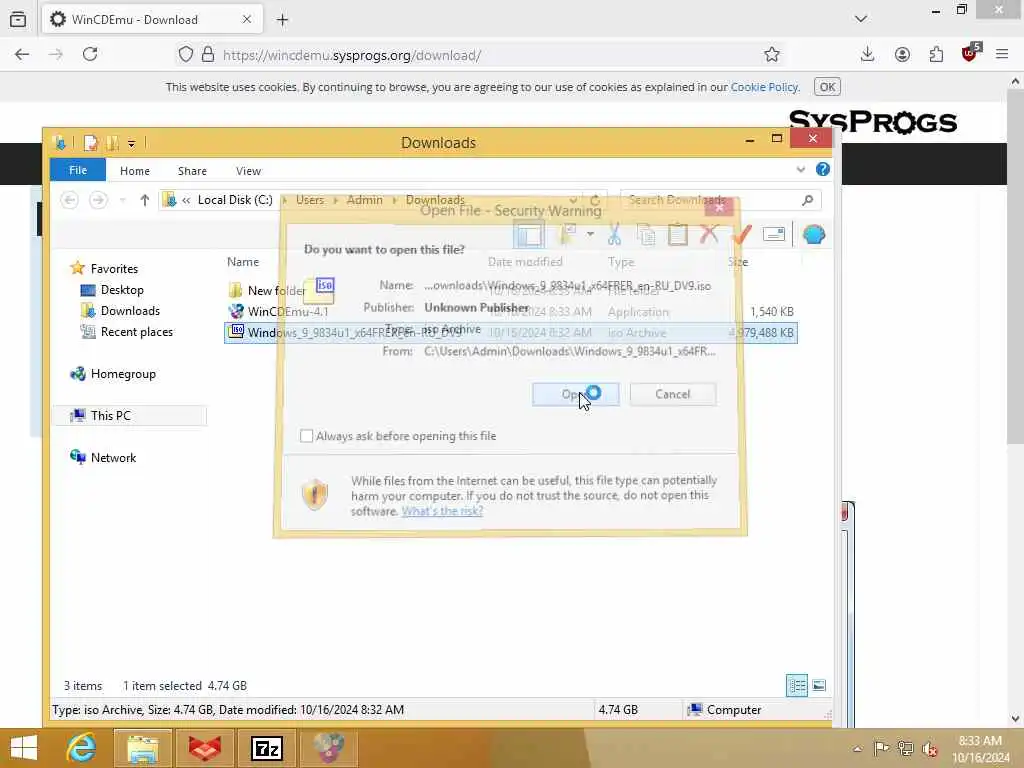Click the Paste clipboard toolbar icon

tap(678, 234)
